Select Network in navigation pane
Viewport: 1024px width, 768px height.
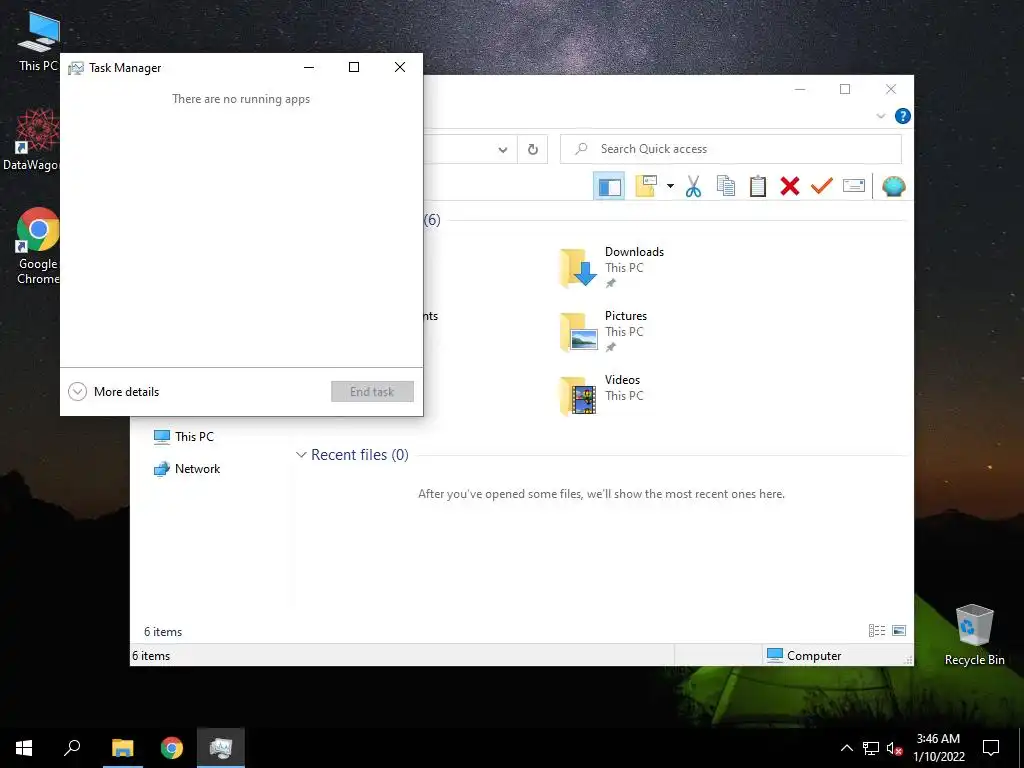coord(187,469)
